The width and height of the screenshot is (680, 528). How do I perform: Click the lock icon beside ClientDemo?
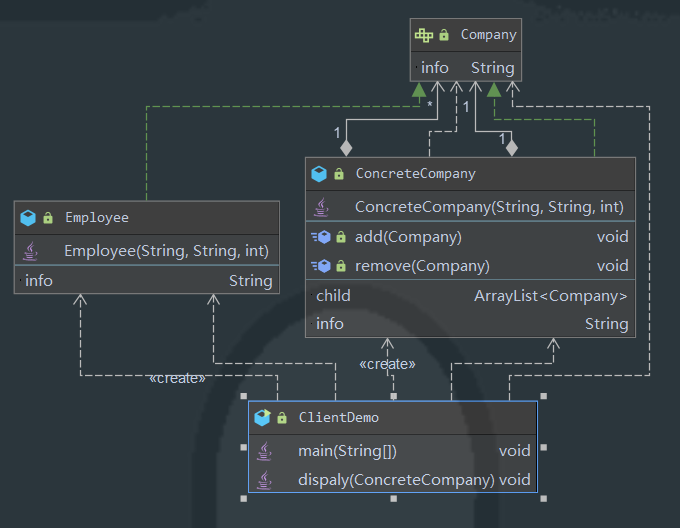click(282, 418)
